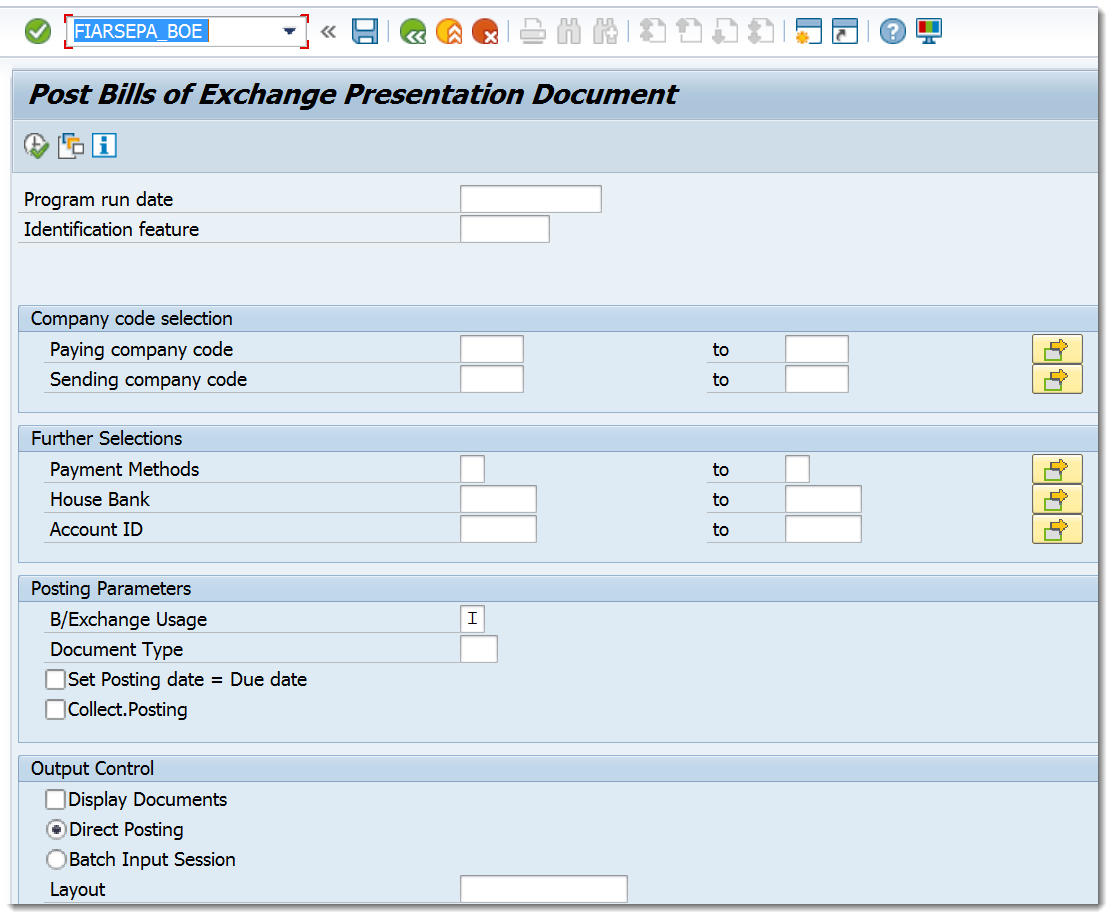Click the Post Bills of Exchange Presentation Document title
This screenshot has height=919, width=1113.
(x=353, y=94)
